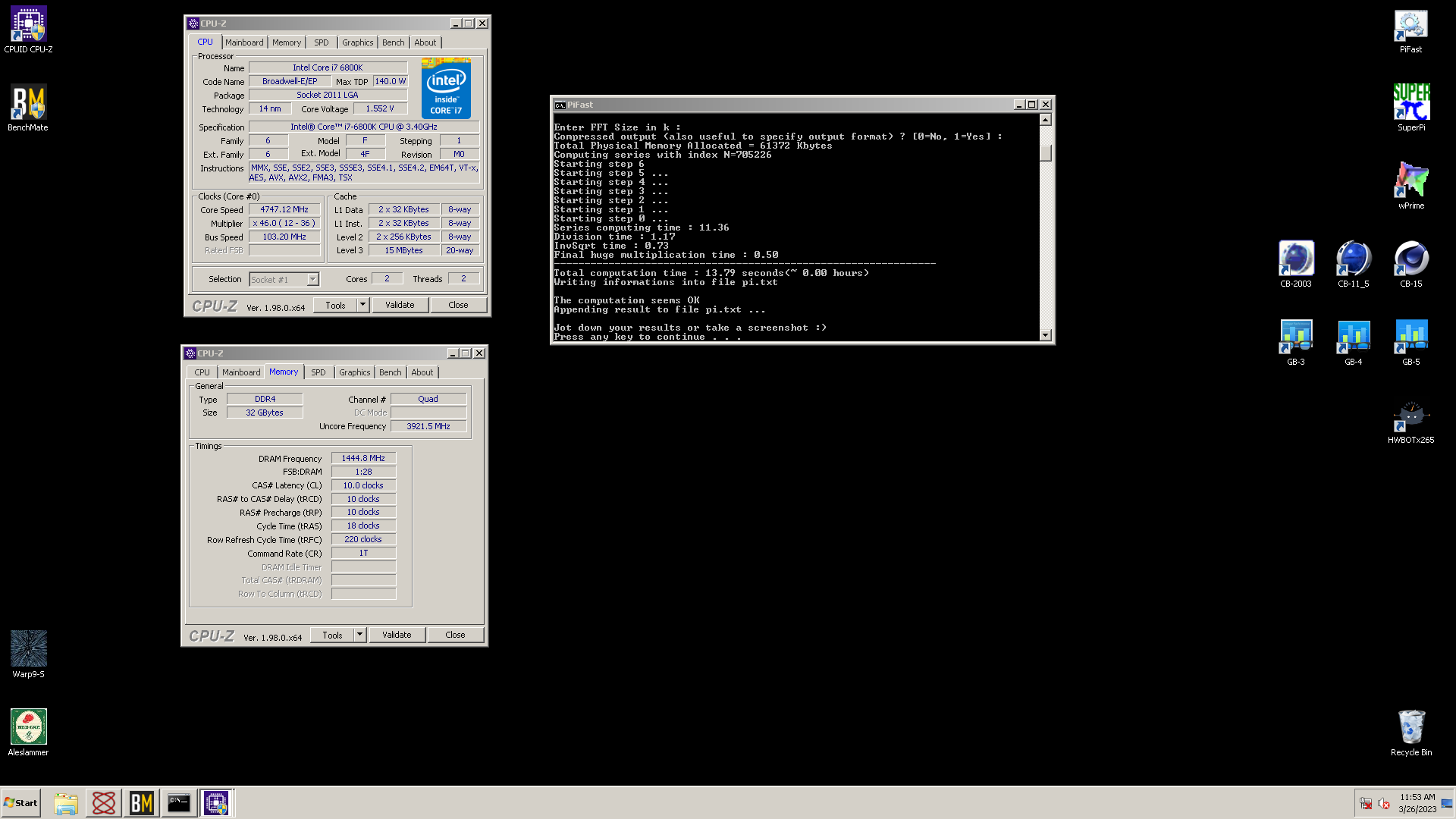Open Recycle Bin icon
The width and height of the screenshot is (1456, 819).
1410,733
